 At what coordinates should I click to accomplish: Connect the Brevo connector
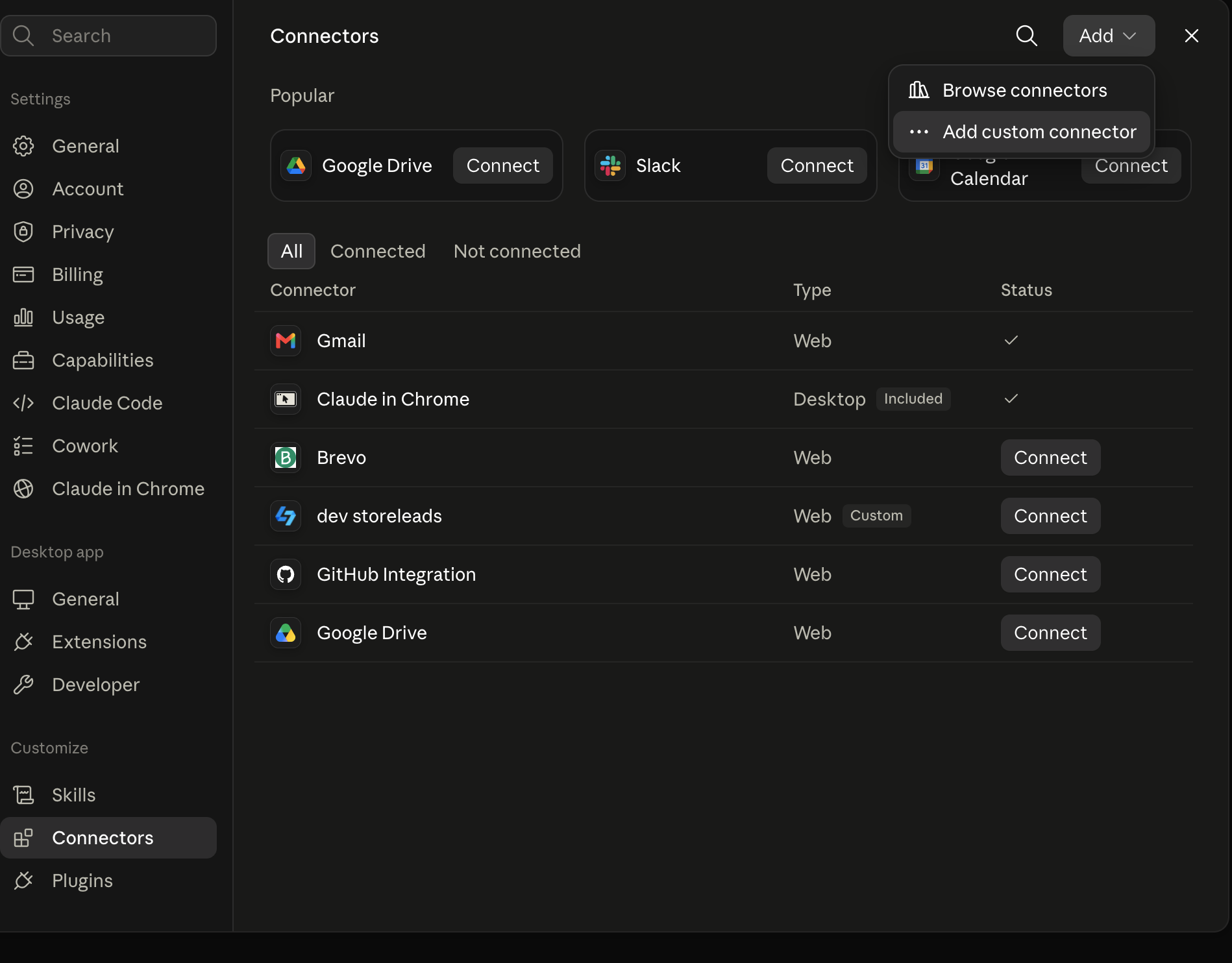(1050, 457)
